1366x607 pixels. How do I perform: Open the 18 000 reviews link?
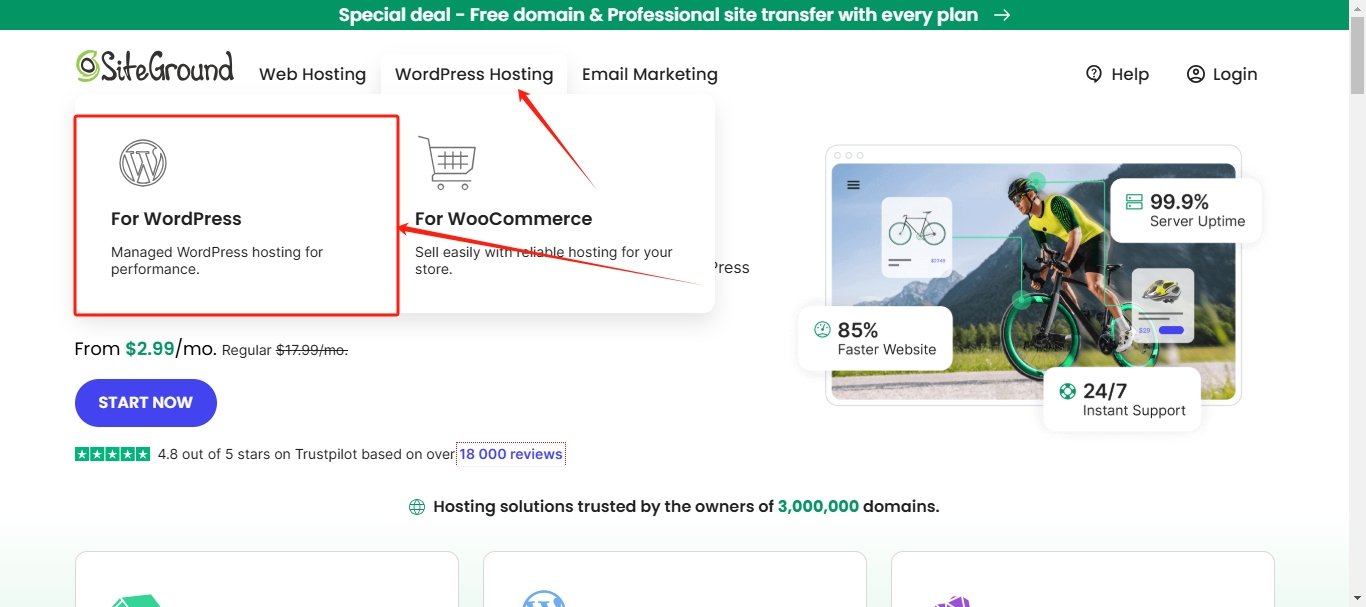pos(511,454)
